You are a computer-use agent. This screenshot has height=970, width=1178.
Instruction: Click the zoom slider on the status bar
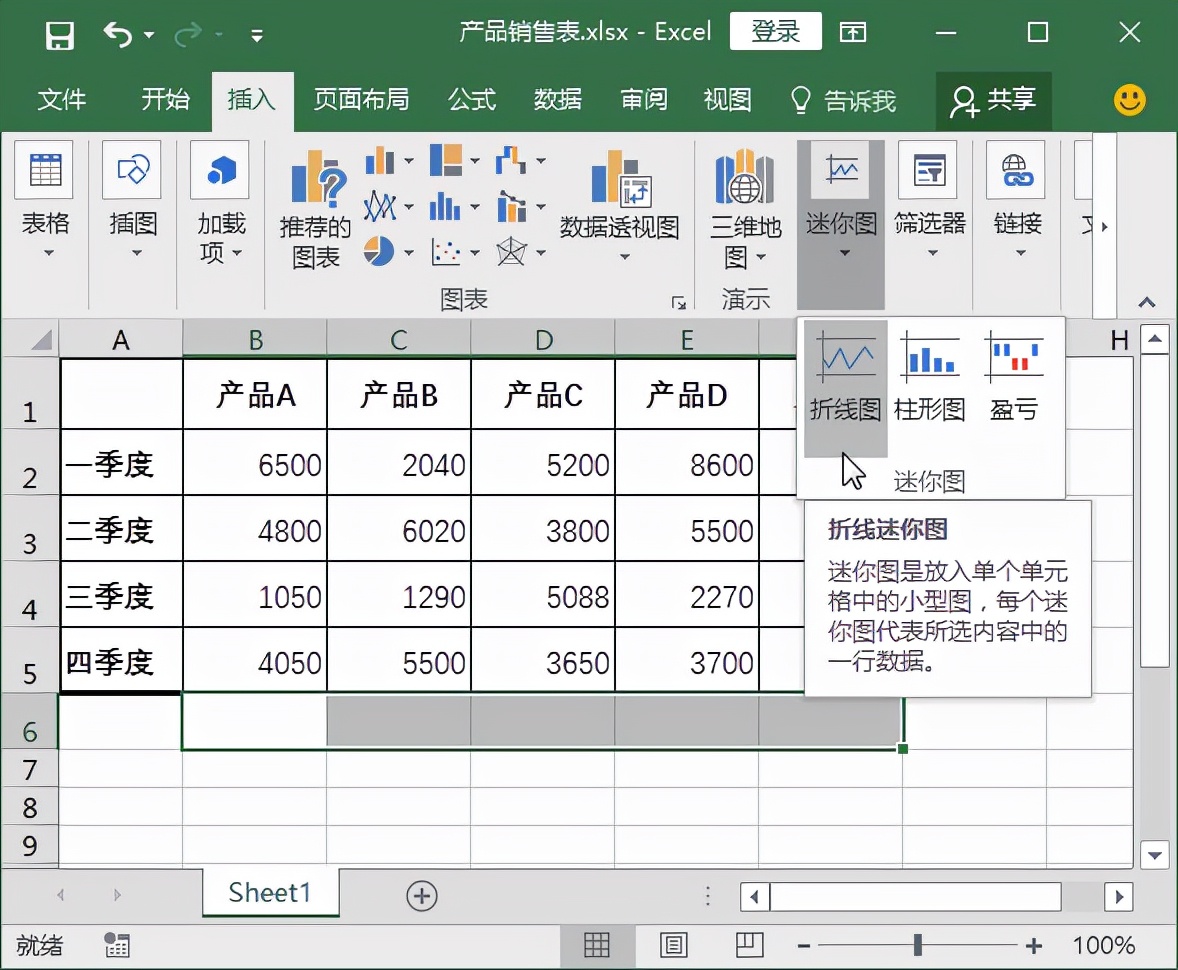tap(916, 944)
